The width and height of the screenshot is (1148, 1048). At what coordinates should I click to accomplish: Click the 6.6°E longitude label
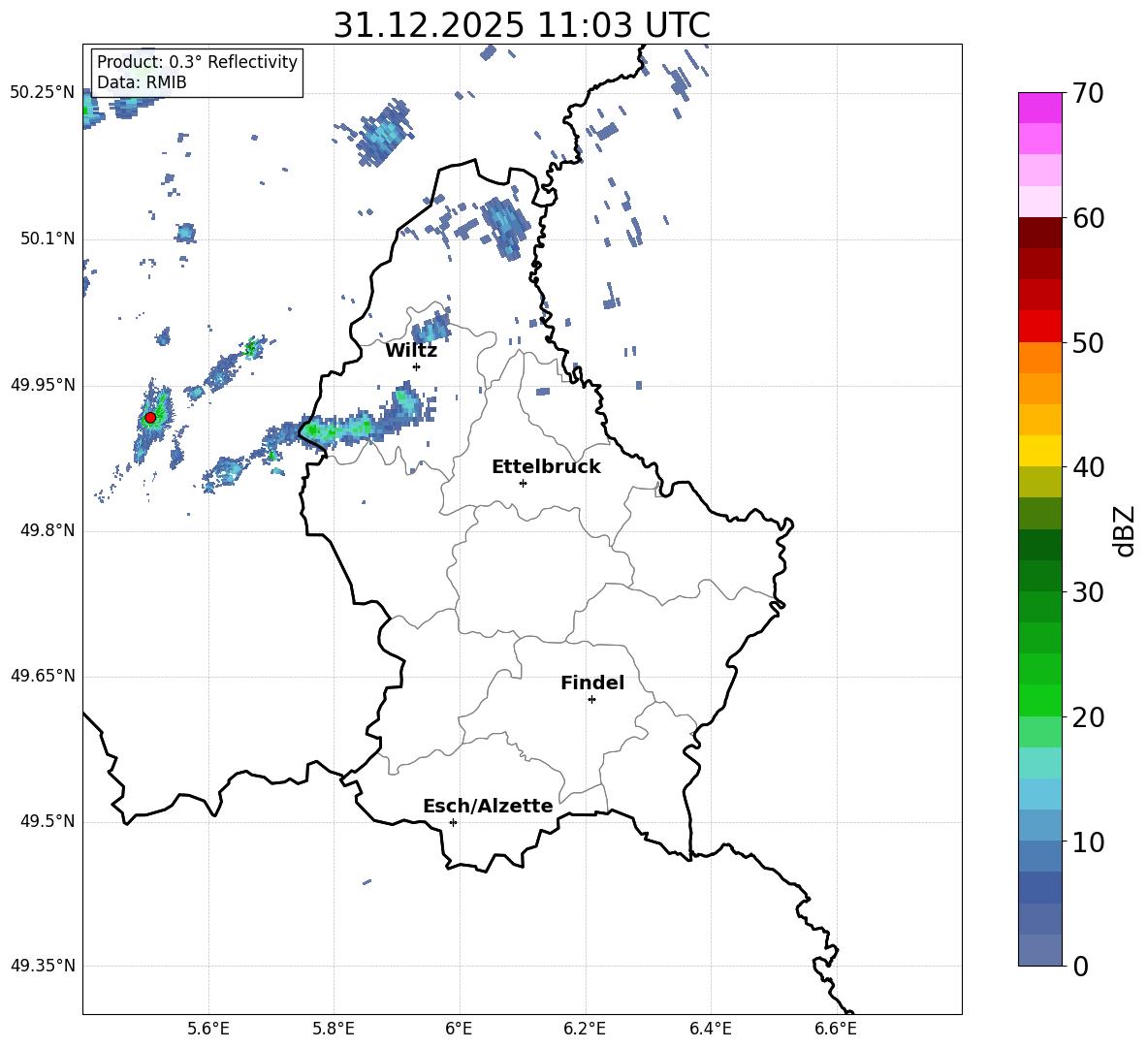click(836, 1029)
